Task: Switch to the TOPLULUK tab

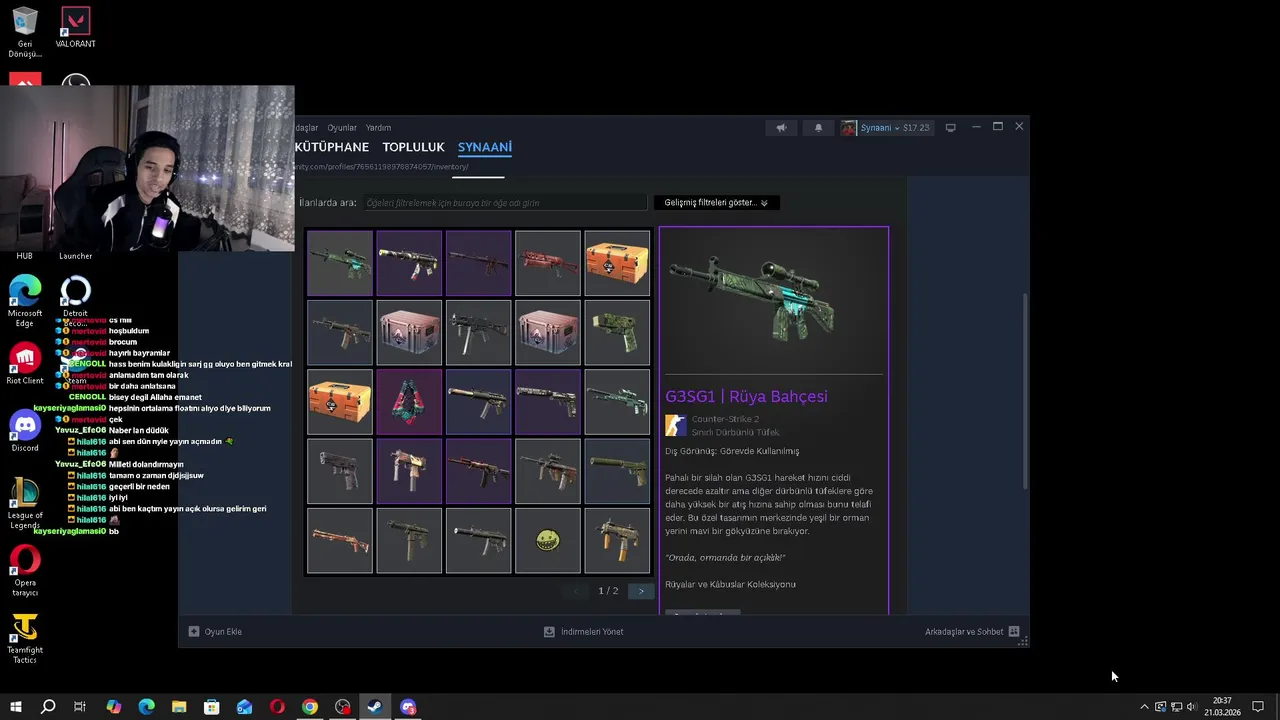Action: (413, 147)
